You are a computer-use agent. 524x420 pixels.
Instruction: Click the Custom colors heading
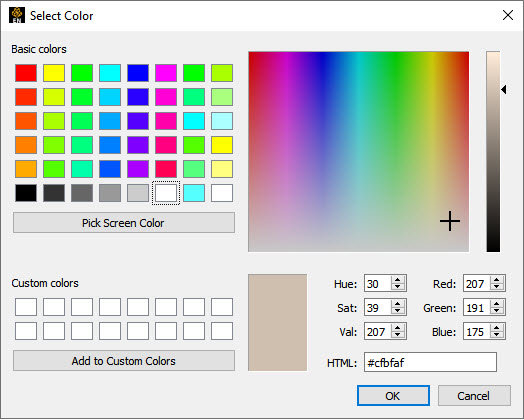coord(45,283)
